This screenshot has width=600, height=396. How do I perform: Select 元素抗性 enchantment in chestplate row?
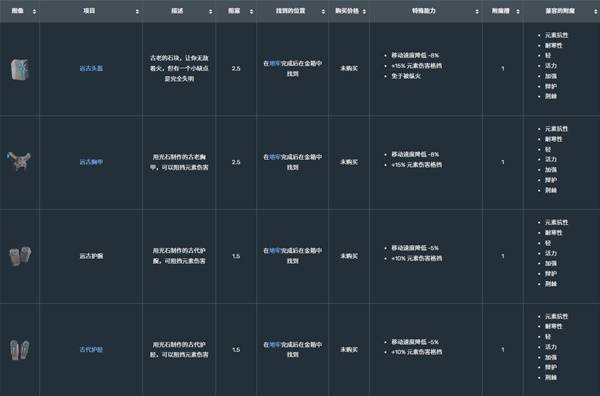[556, 129]
